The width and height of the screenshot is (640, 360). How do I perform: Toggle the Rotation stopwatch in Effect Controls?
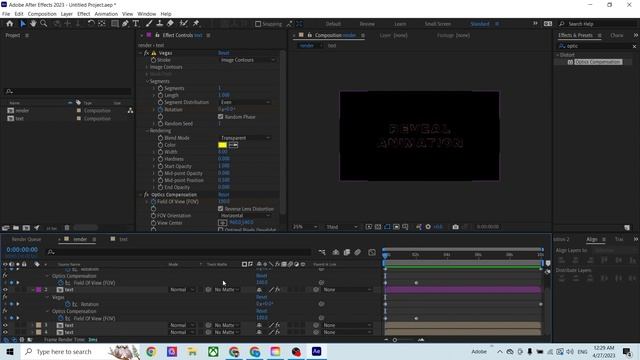[160, 109]
